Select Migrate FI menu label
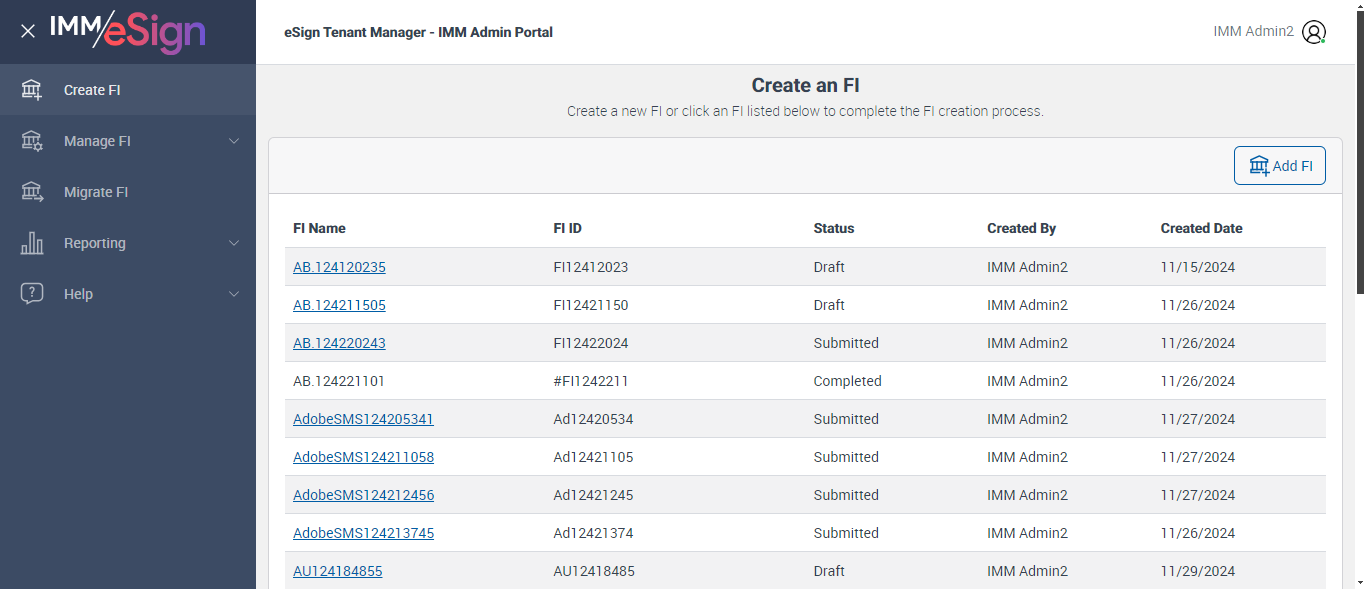Image resolution: width=1366 pixels, height=589 pixels. pyautogui.click(x=96, y=192)
